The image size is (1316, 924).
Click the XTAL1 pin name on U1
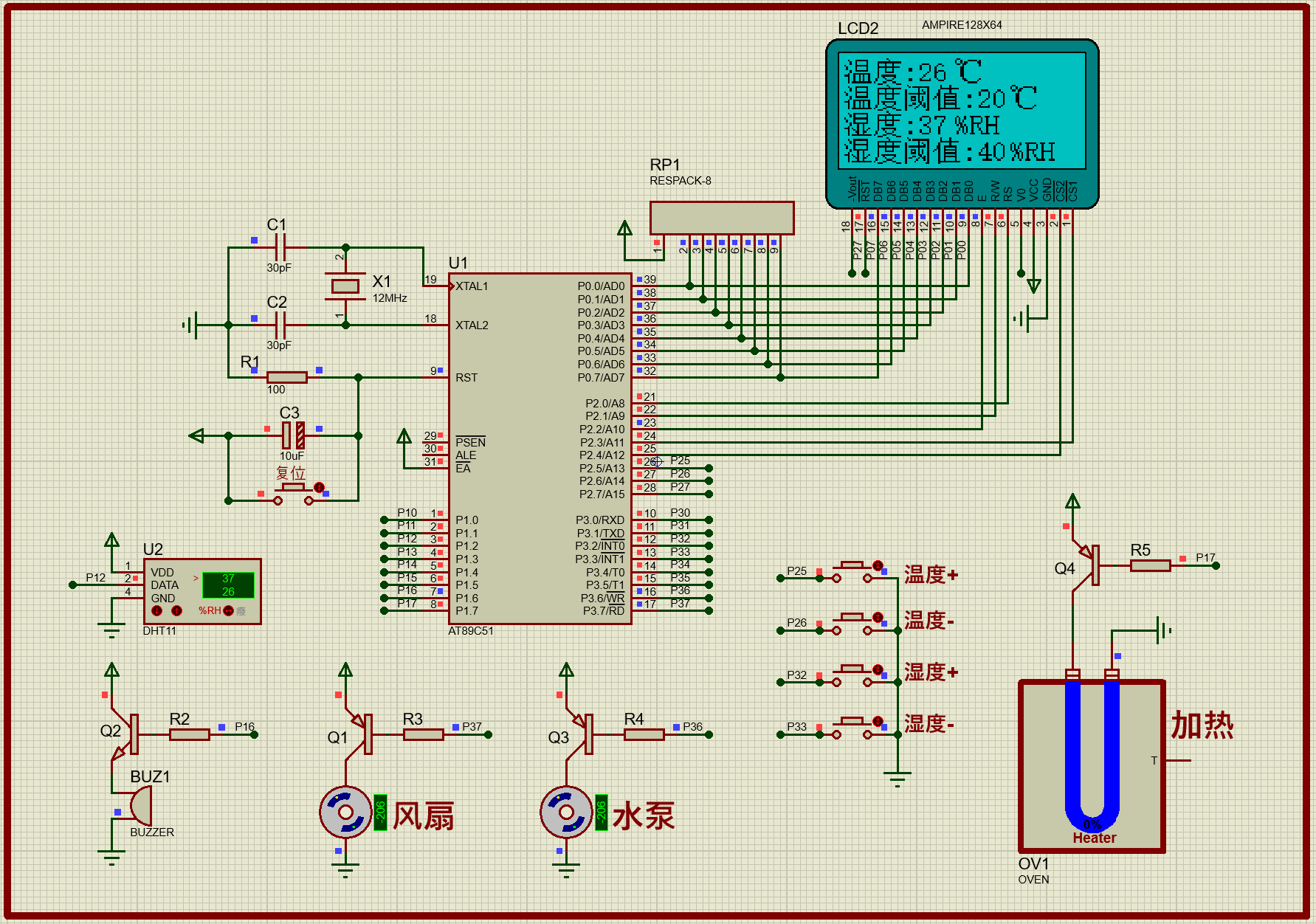[x=472, y=286]
